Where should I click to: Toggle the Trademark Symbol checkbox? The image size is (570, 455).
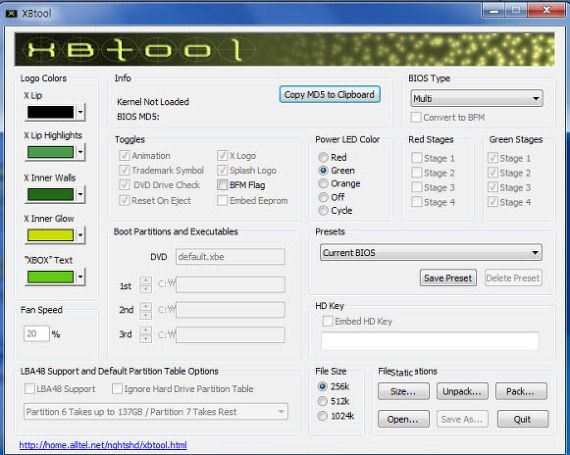(x=124, y=170)
